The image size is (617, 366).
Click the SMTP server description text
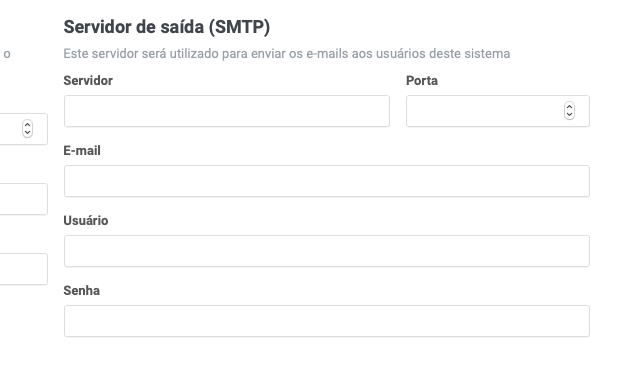286,54
